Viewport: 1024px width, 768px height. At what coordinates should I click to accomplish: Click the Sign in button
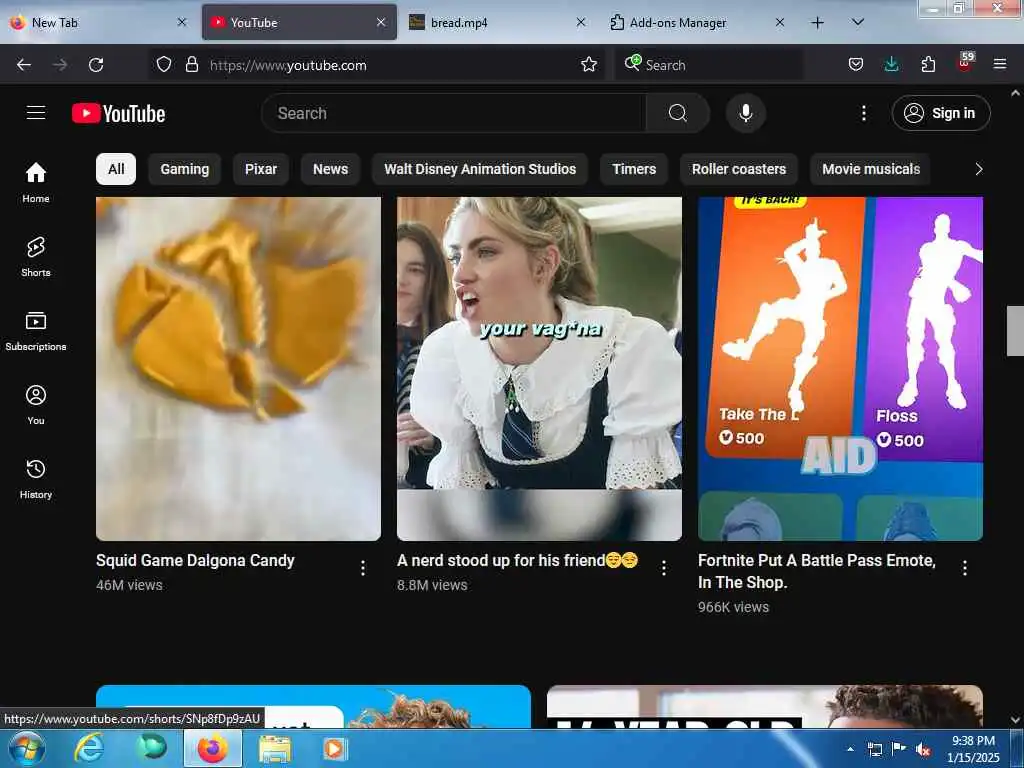pos(940,113)
